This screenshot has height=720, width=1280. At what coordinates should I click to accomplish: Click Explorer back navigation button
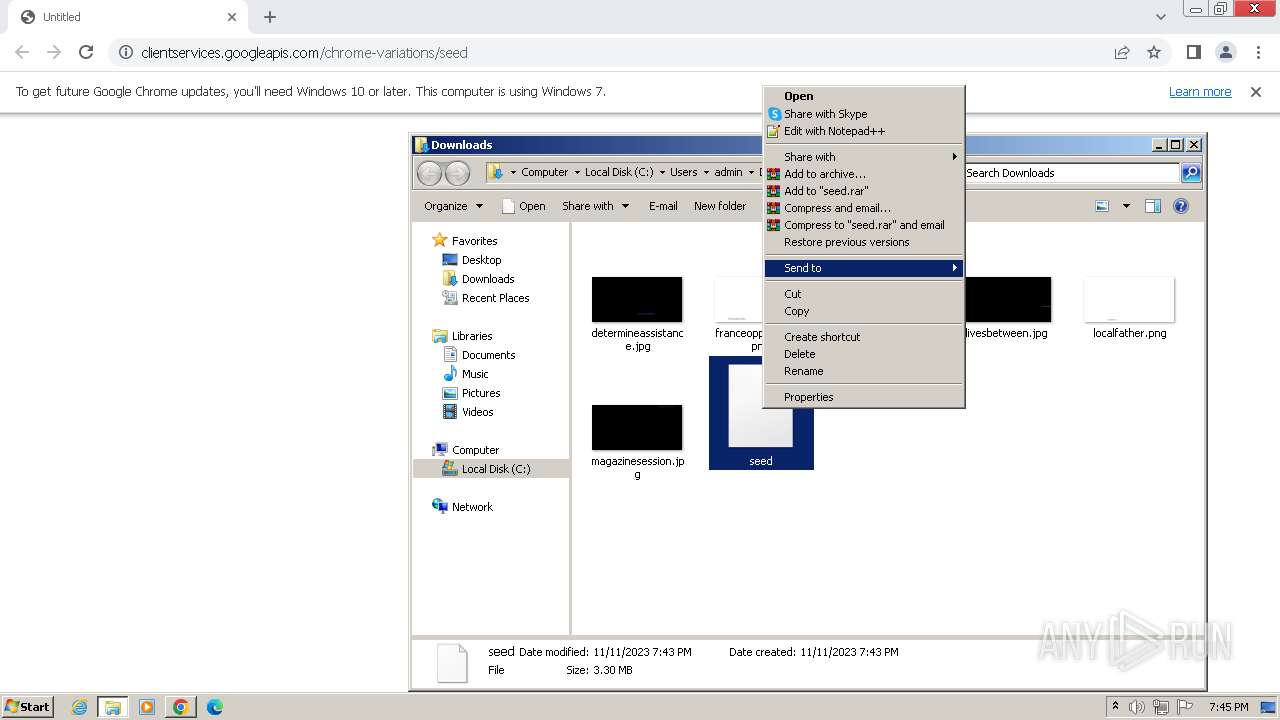tap(429, 173)
